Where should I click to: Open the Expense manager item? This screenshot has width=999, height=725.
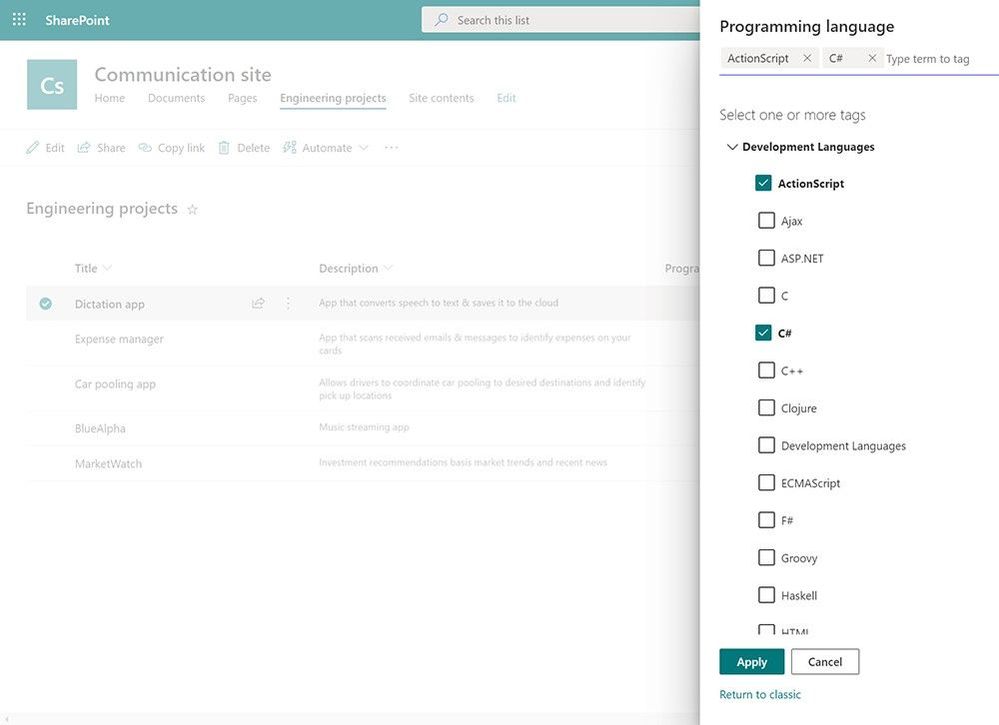click(x=119, y=339)
